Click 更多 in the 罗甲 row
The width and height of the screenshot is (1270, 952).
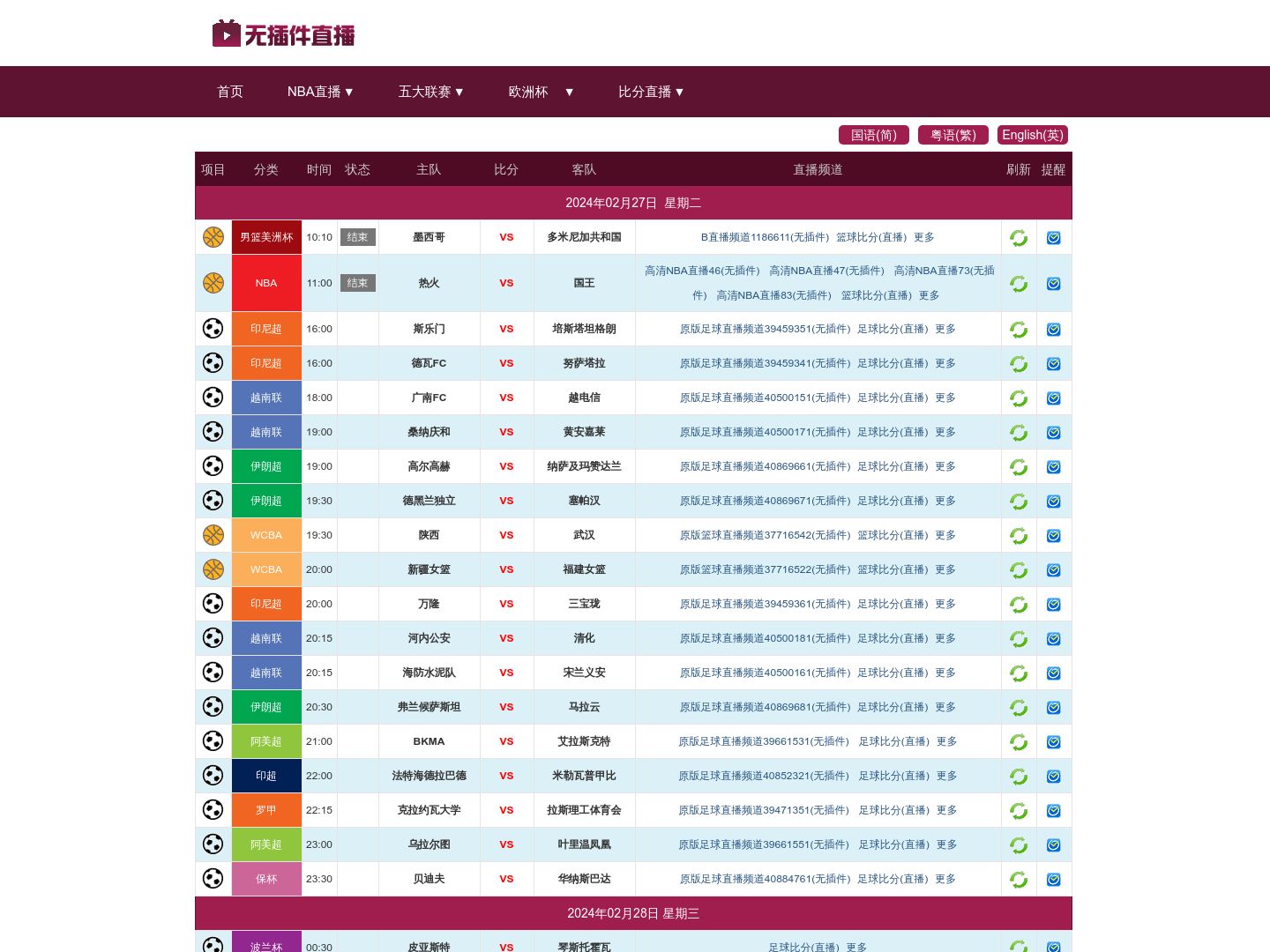pyautogui.click(x=946, y=810)
